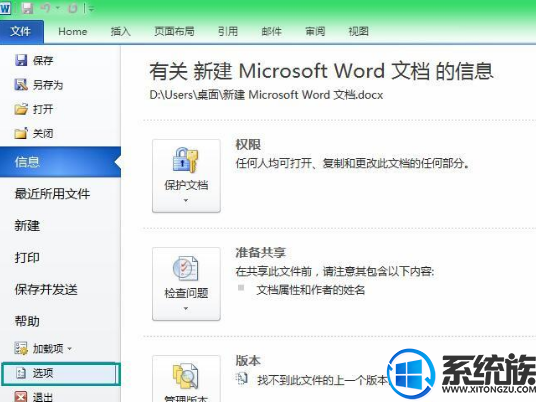Switch to the 插入 ribbon tab
Screen dimensions: 536x402
tap(121, 31)
